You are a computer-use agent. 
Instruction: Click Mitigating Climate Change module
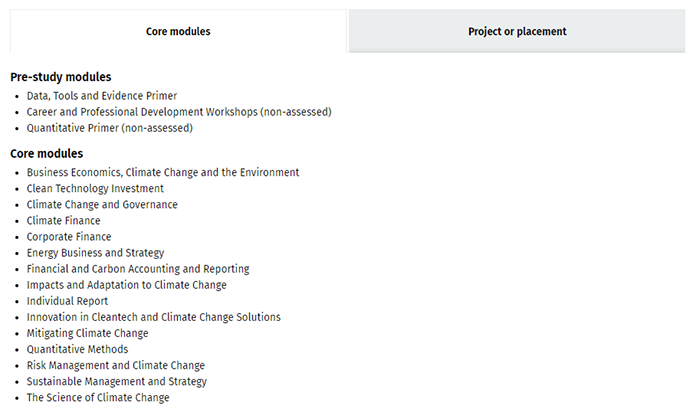(x=88, y=333)
